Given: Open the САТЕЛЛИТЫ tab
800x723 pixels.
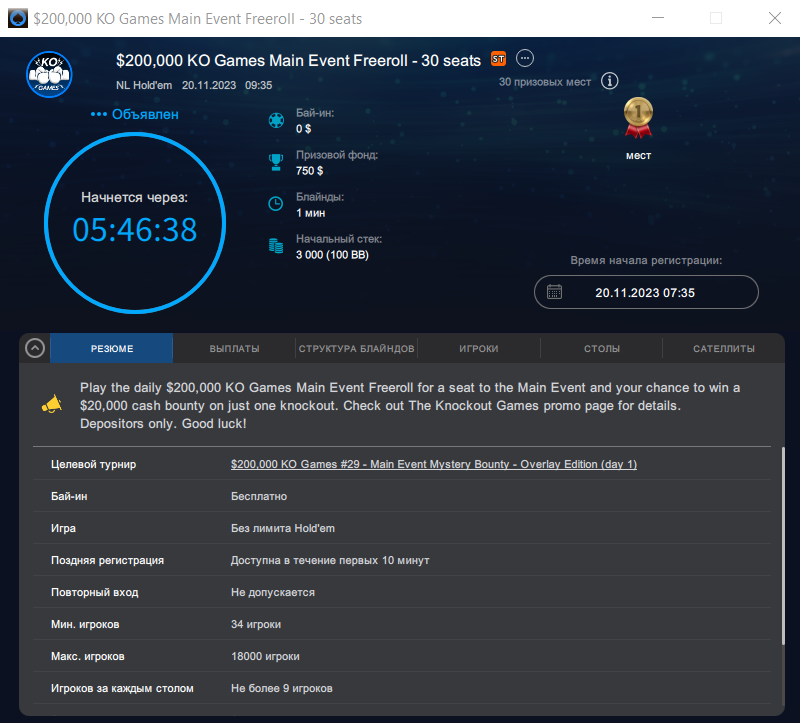Looking at the screenshot, I should (x=723, y=349).
